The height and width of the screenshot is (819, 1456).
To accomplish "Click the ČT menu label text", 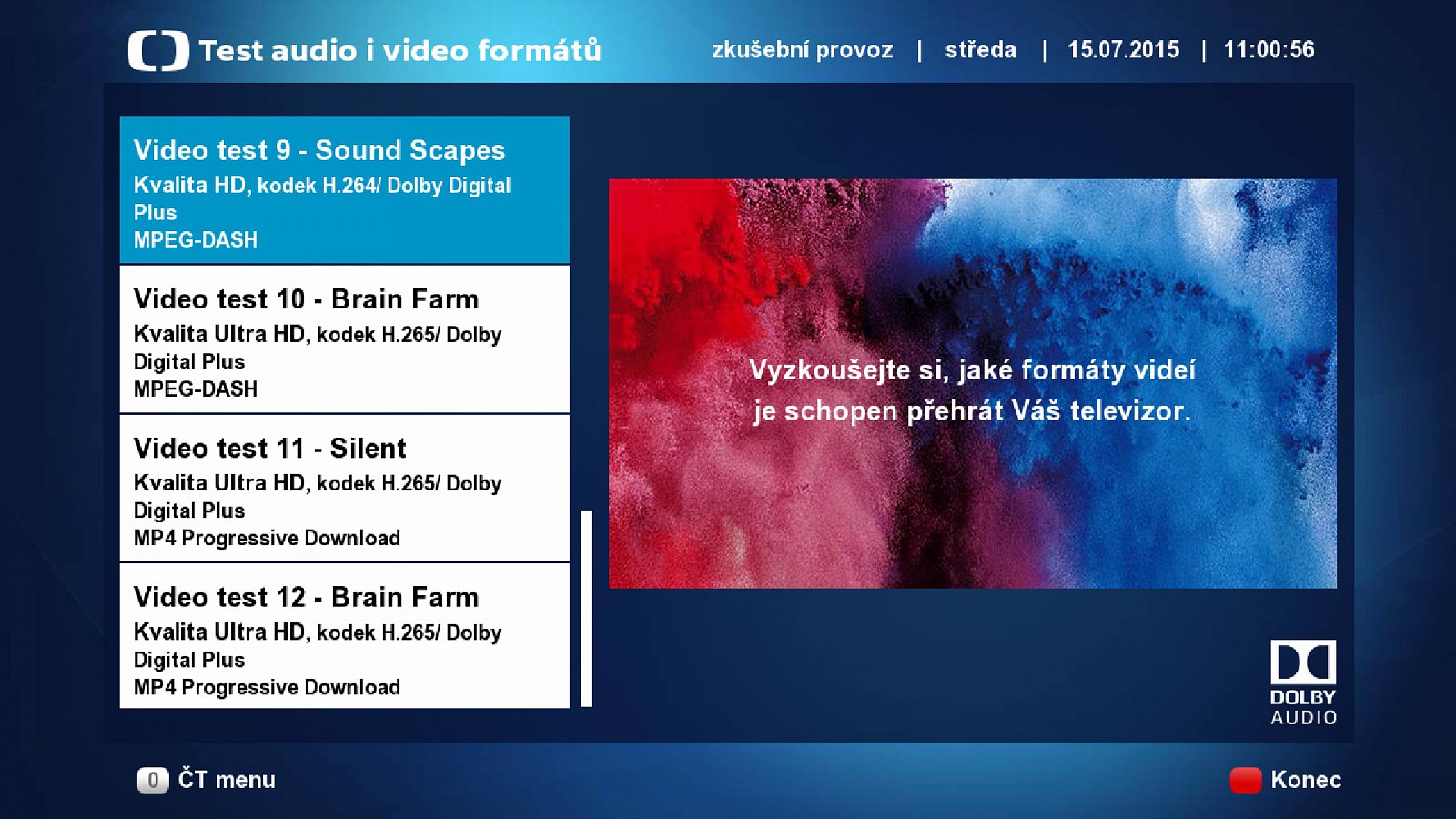I will click(229, 780).
